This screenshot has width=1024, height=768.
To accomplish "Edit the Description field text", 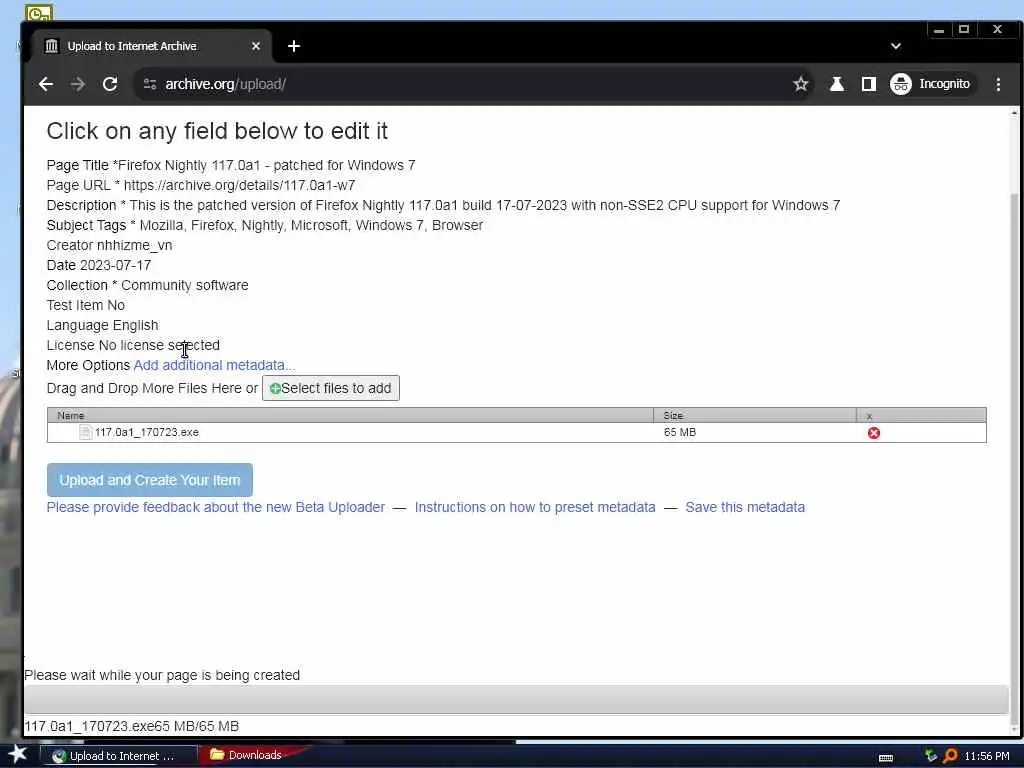I will 485,205.
